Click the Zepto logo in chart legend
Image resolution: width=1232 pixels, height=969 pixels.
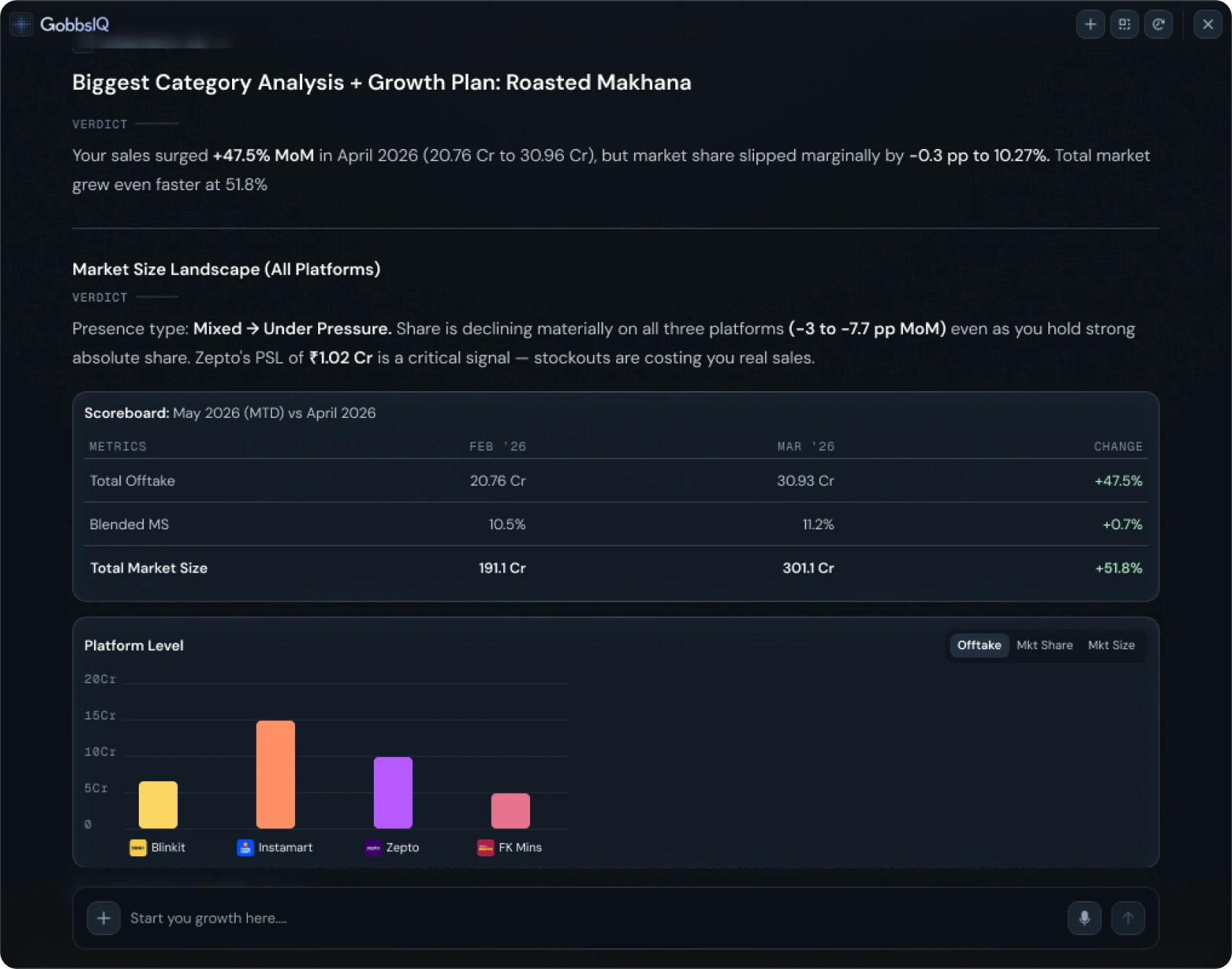click(x=373, y=848)
